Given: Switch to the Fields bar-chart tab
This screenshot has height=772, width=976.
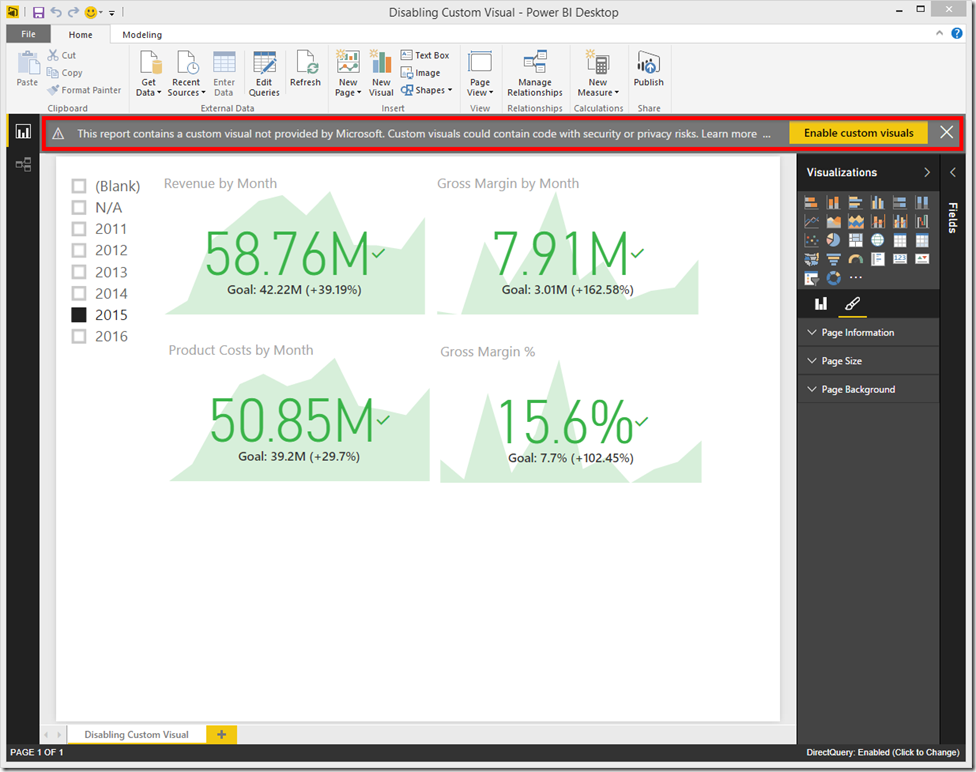Looking at the screenshot, I should click(821, 304).
